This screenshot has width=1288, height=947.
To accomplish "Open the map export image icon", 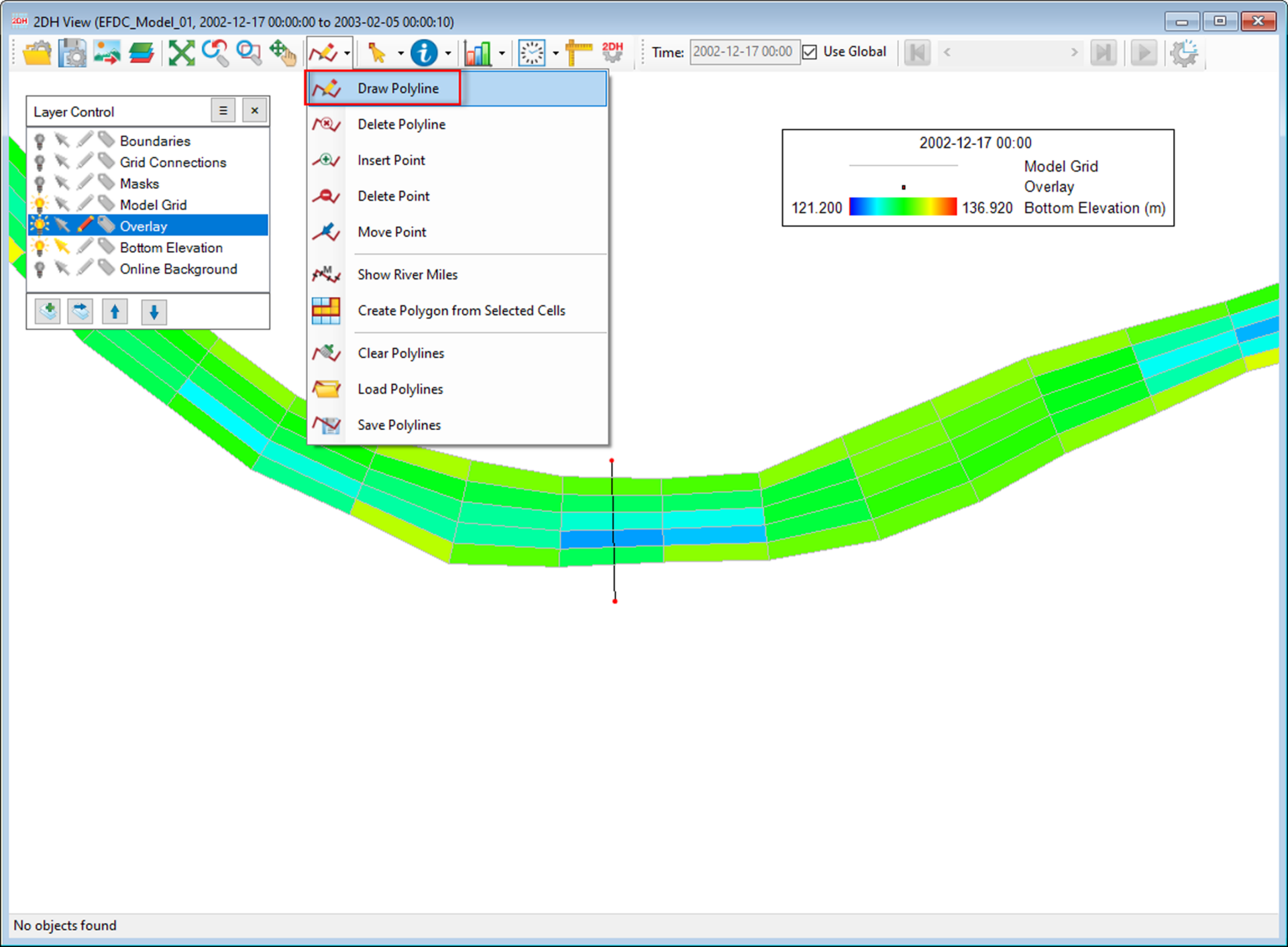I will point(107,52).
